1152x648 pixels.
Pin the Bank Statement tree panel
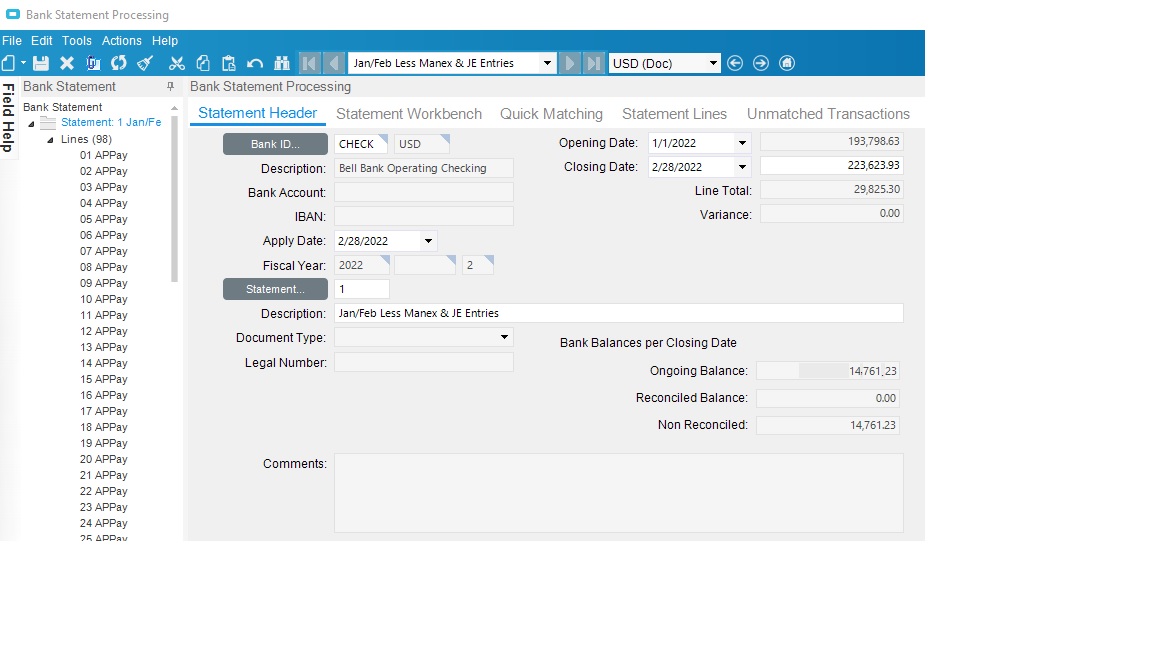pos(170,87)
